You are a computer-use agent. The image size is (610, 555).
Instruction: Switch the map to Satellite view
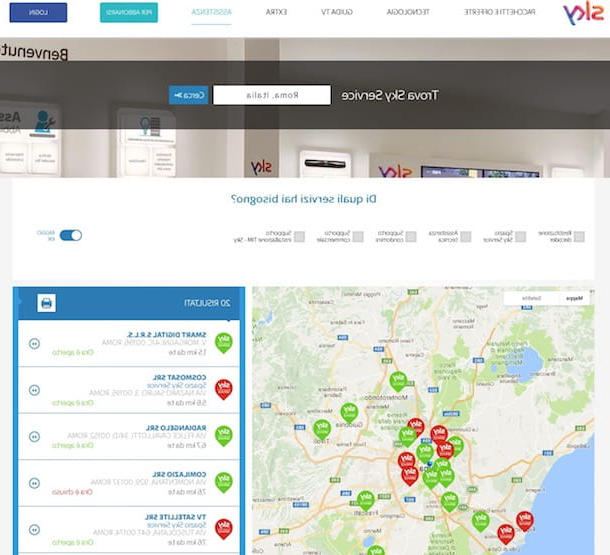[531, 298]
